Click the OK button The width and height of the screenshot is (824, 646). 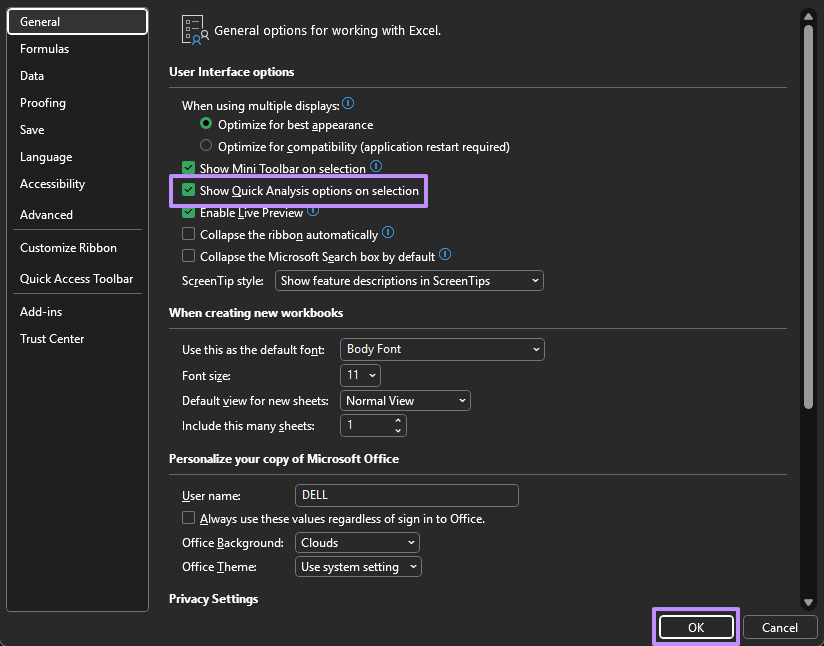tap(695, 627)
